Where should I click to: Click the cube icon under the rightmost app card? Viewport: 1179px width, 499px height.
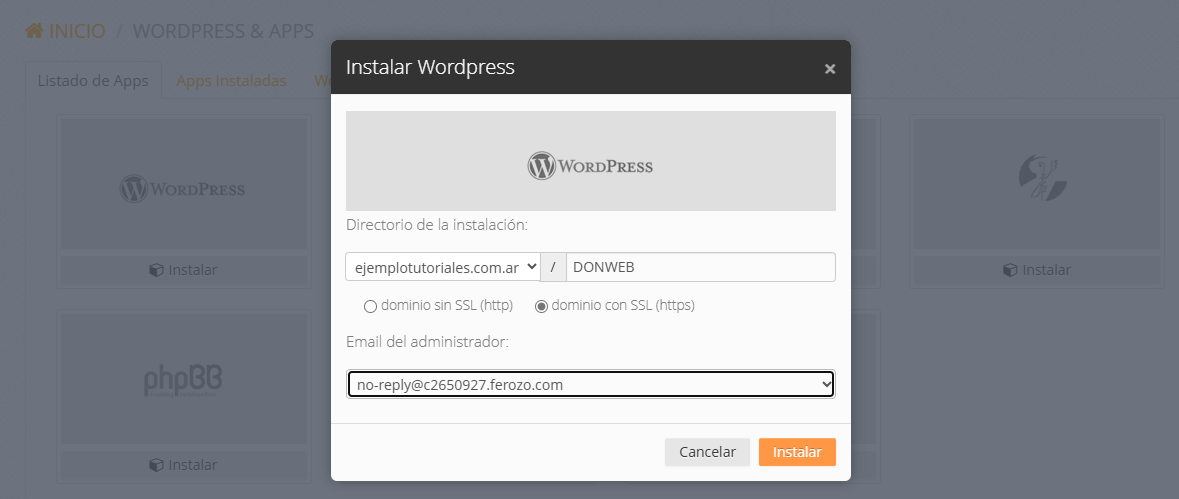1009,270
